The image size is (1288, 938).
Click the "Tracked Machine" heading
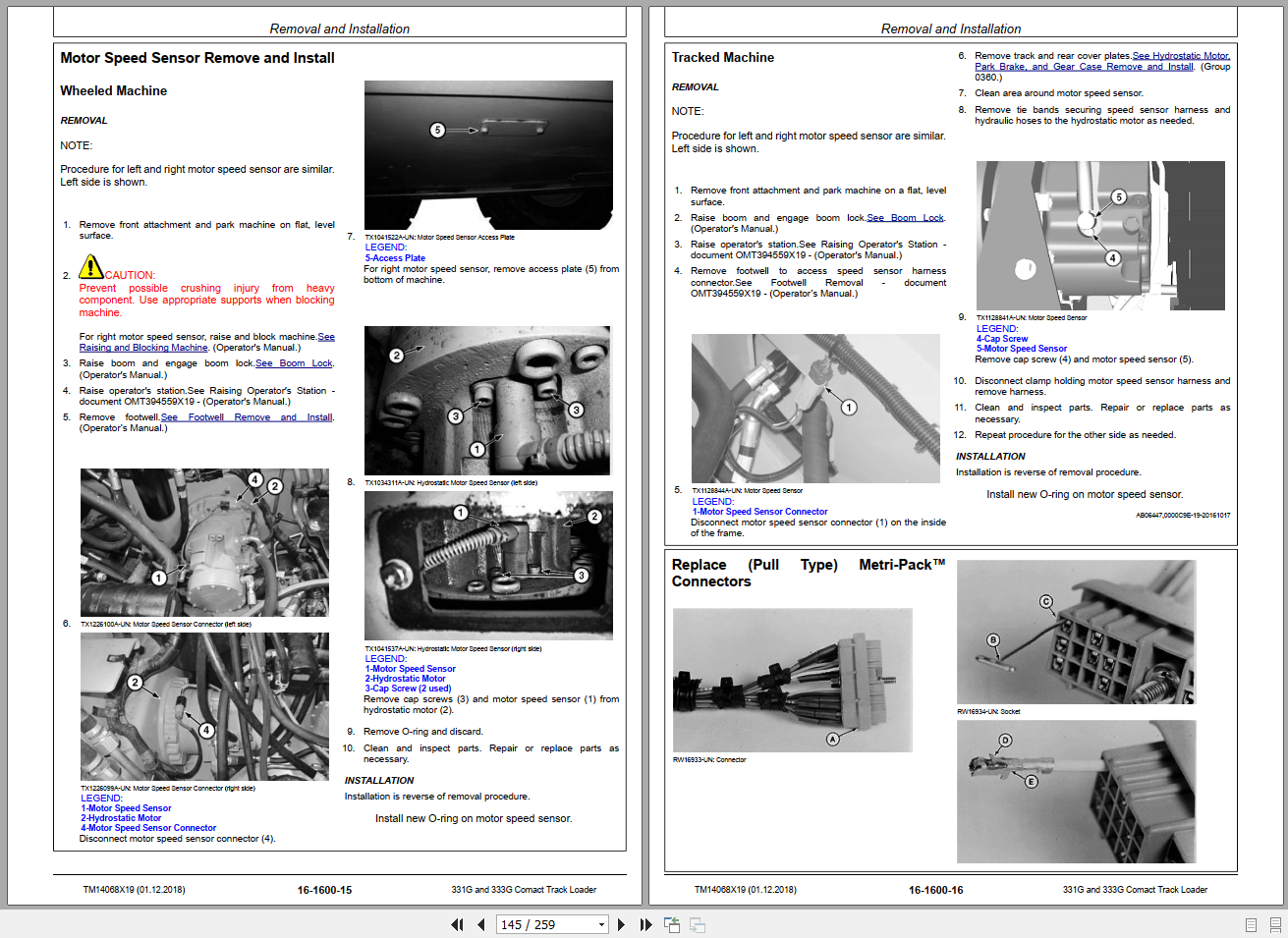723,57
